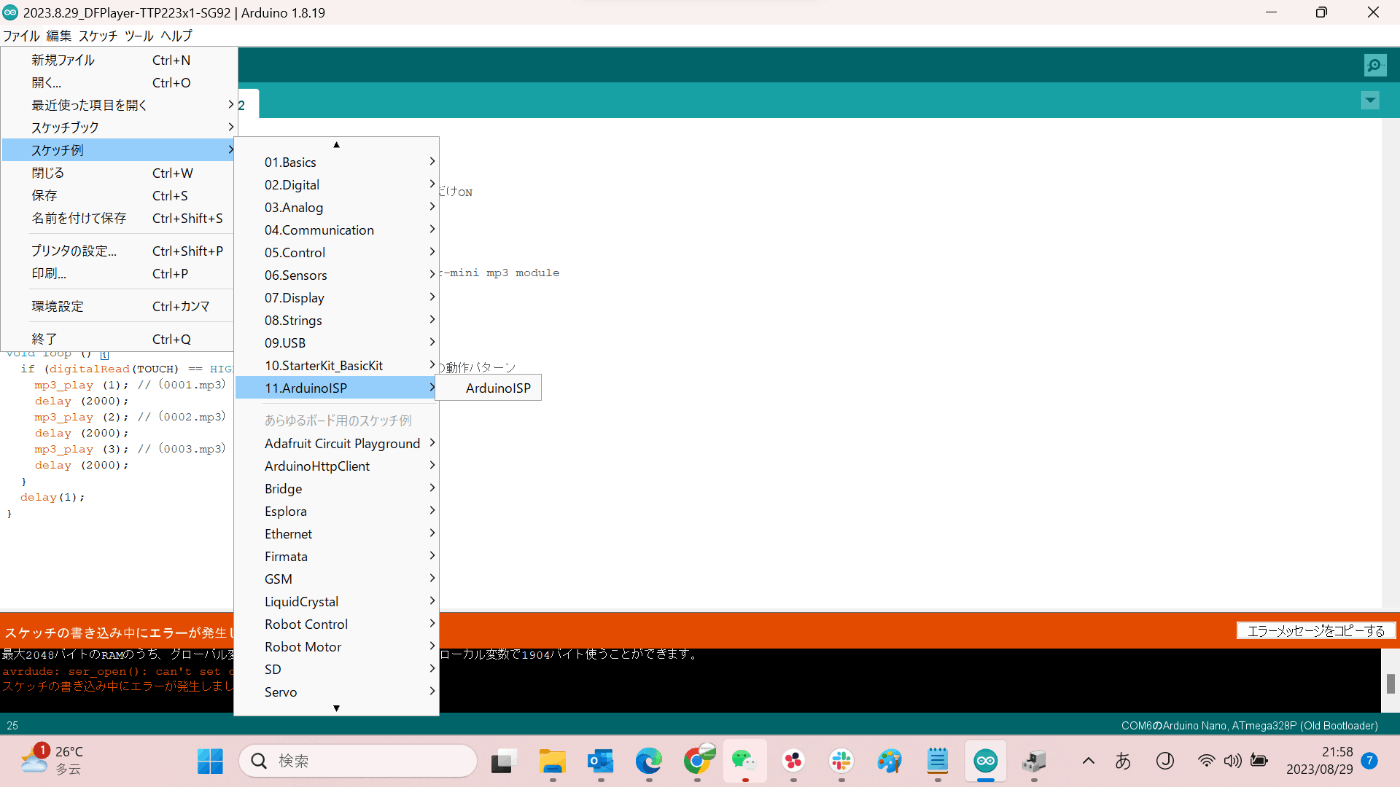Screen dimensions: 1400x787
Task: Expand the SD library examples
Action: [336, 669]
